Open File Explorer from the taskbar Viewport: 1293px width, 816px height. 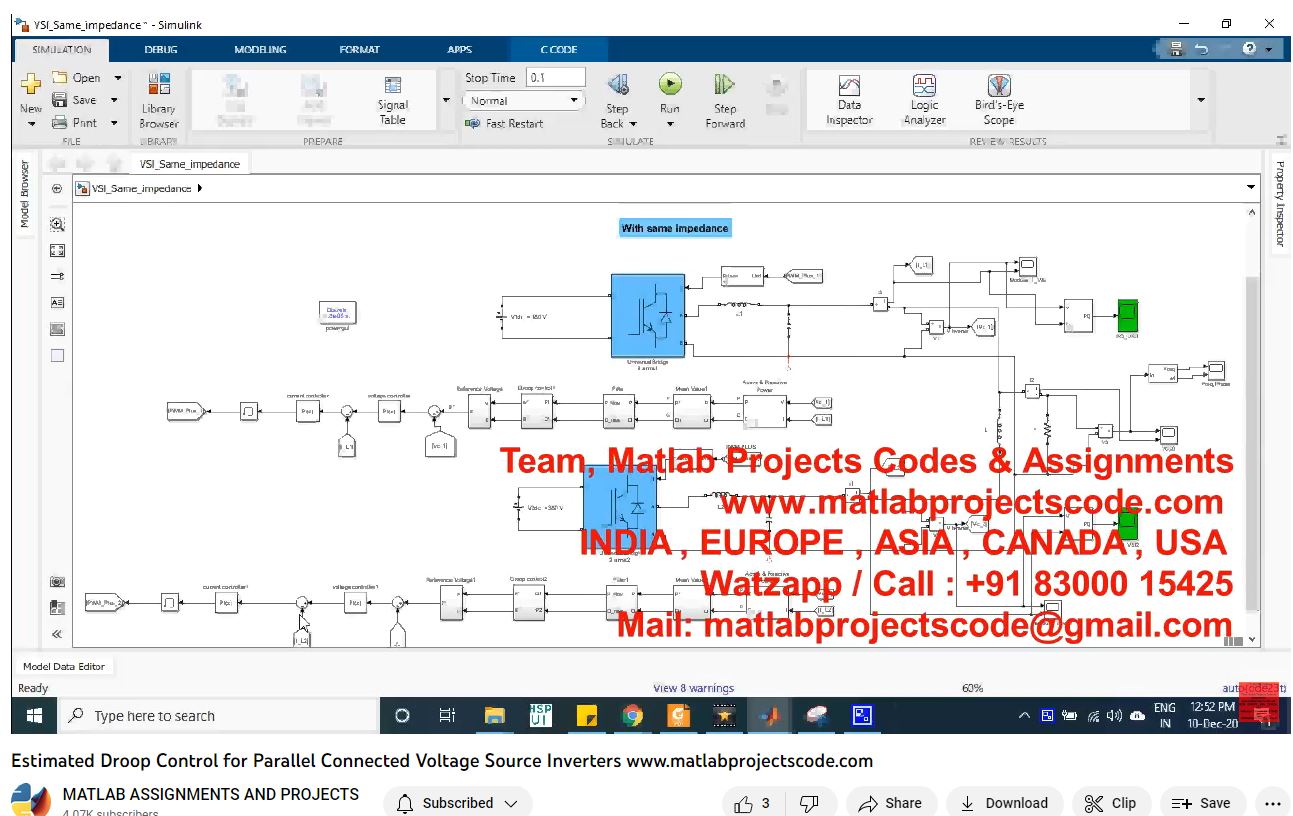tap(495, 716)
